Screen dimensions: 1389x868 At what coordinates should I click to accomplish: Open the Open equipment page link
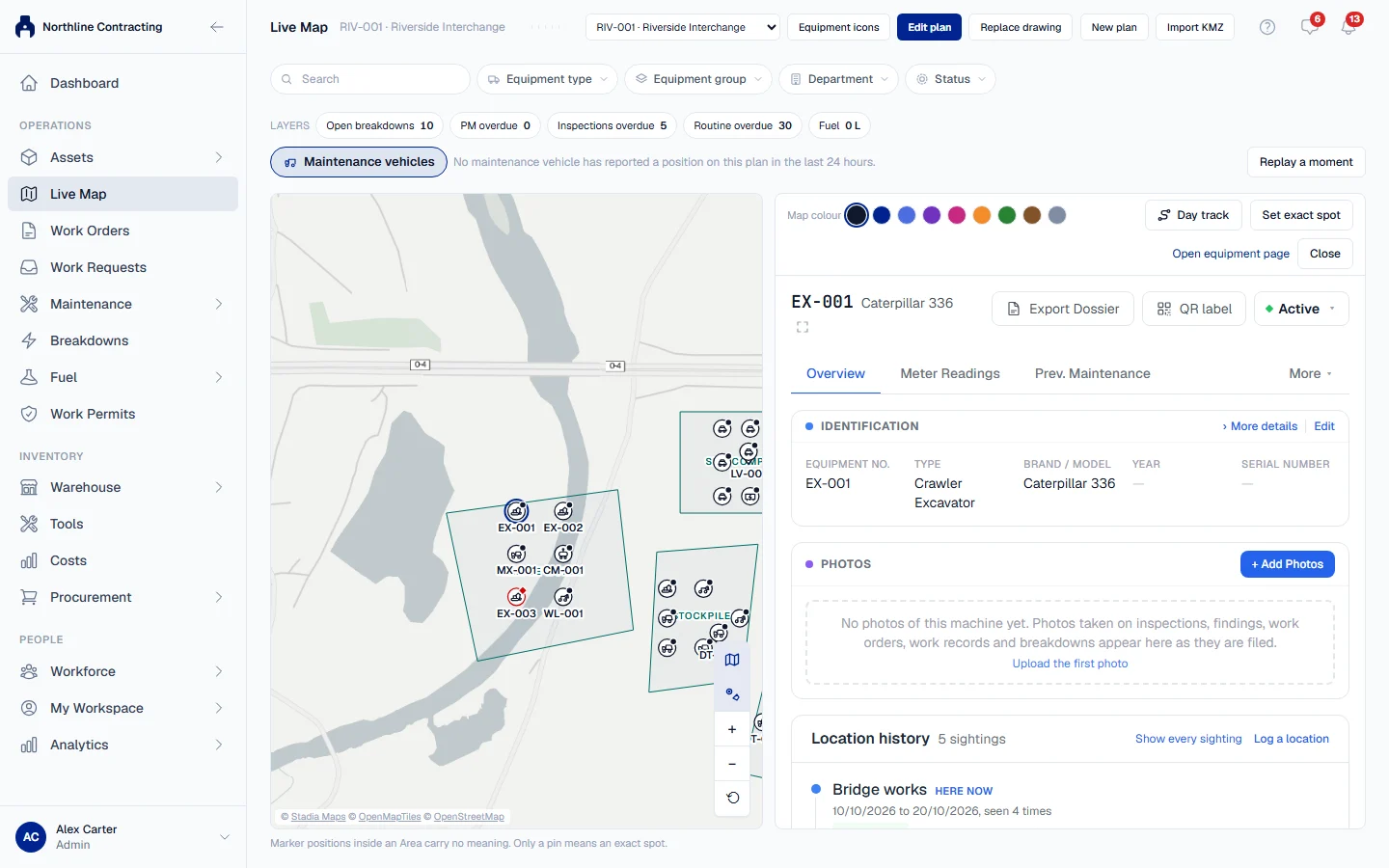click(1231, 254)
